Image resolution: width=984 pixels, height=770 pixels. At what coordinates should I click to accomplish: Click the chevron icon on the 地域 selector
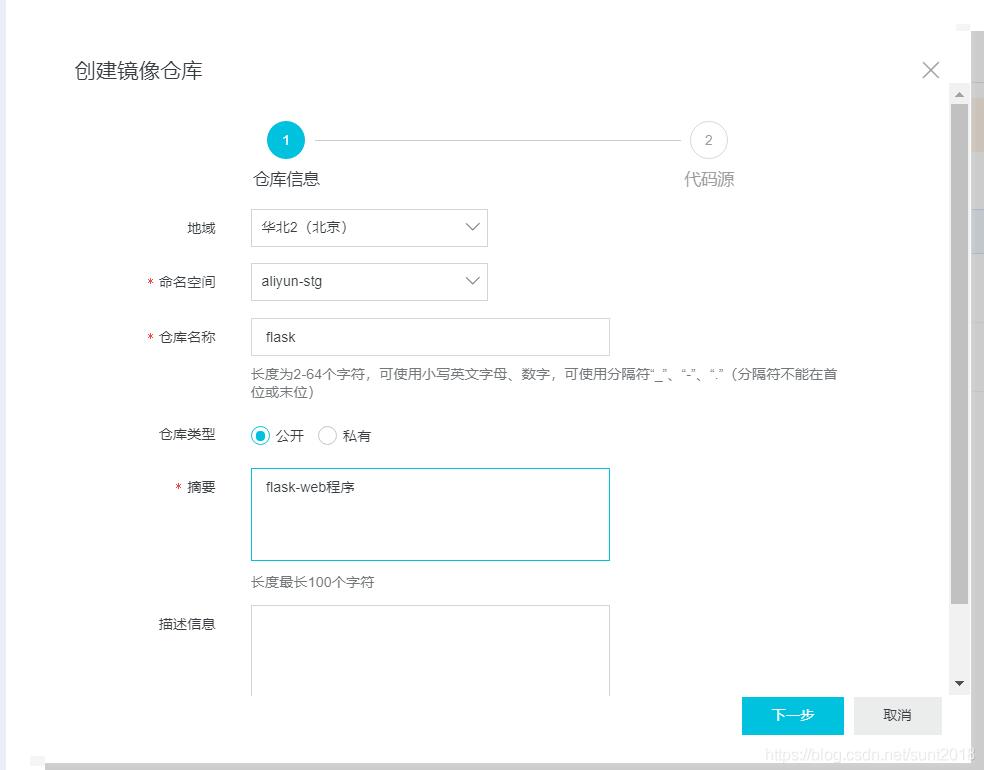point(472,228)
